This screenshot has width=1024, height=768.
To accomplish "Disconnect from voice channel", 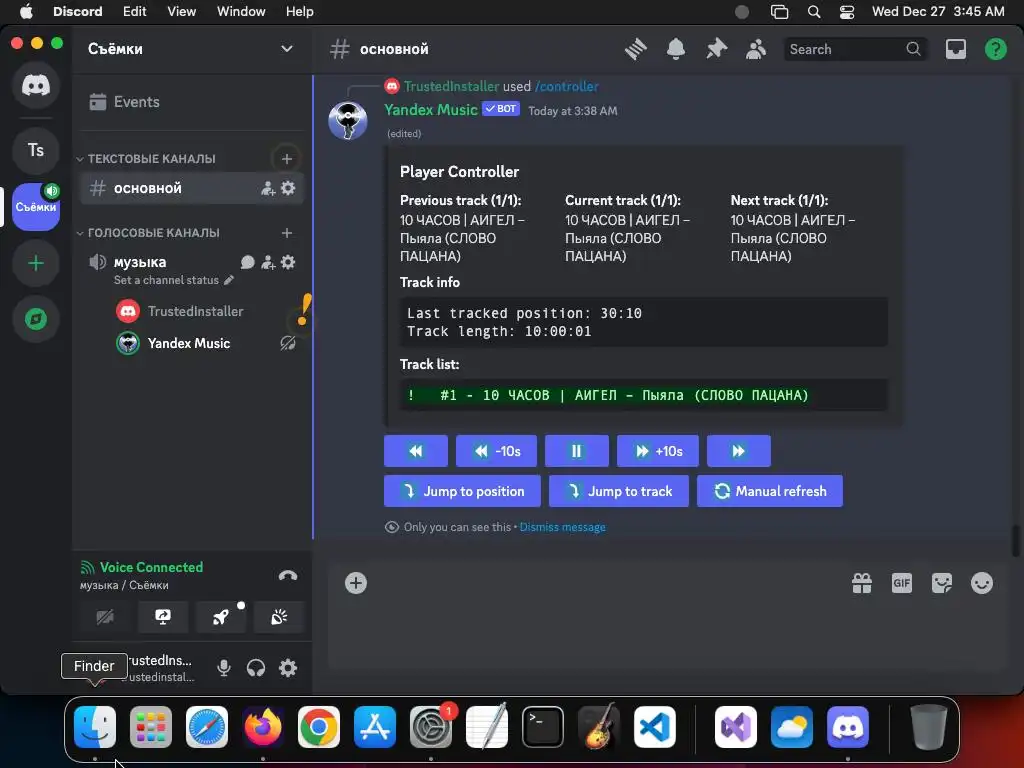I will tap(288, 575).
